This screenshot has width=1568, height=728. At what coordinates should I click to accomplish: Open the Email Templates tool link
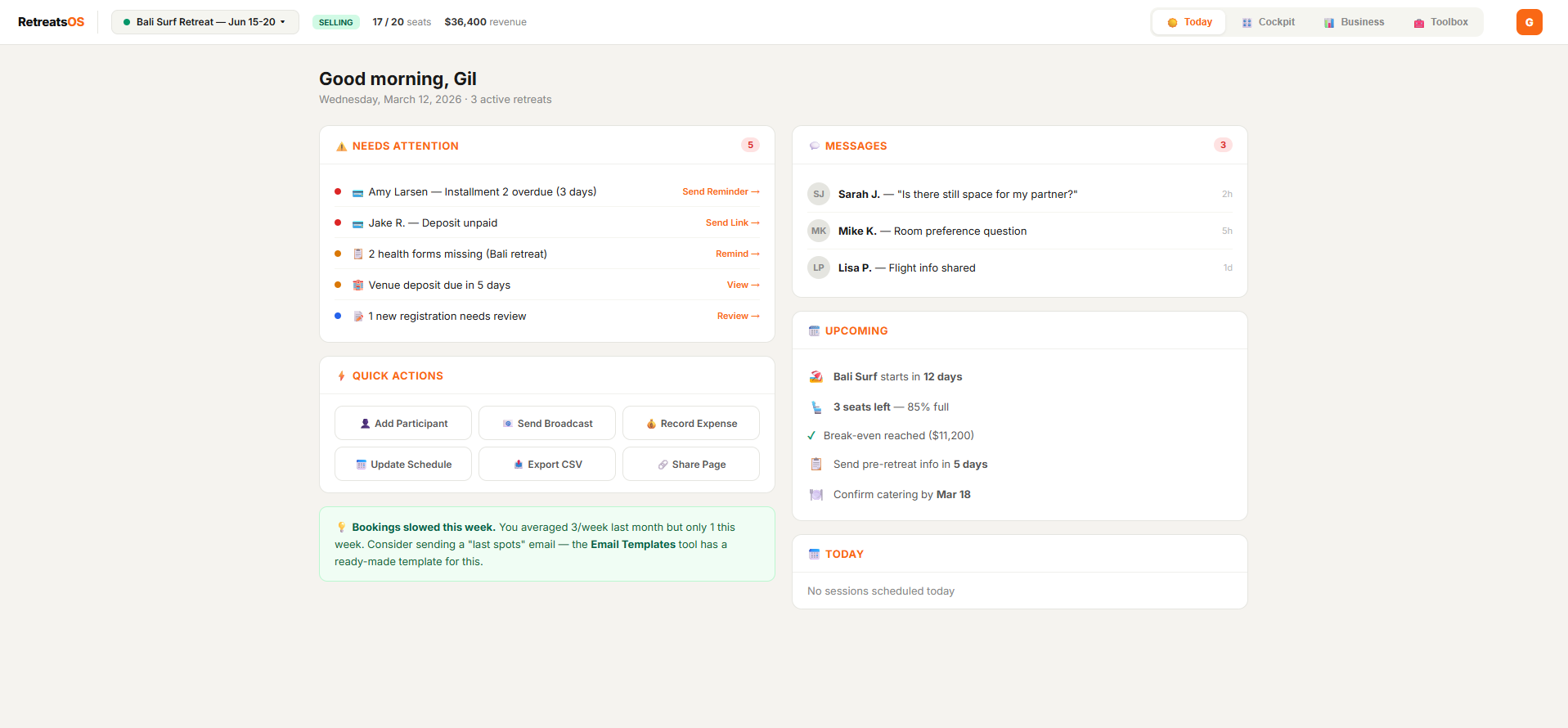(x=633, y=545)
